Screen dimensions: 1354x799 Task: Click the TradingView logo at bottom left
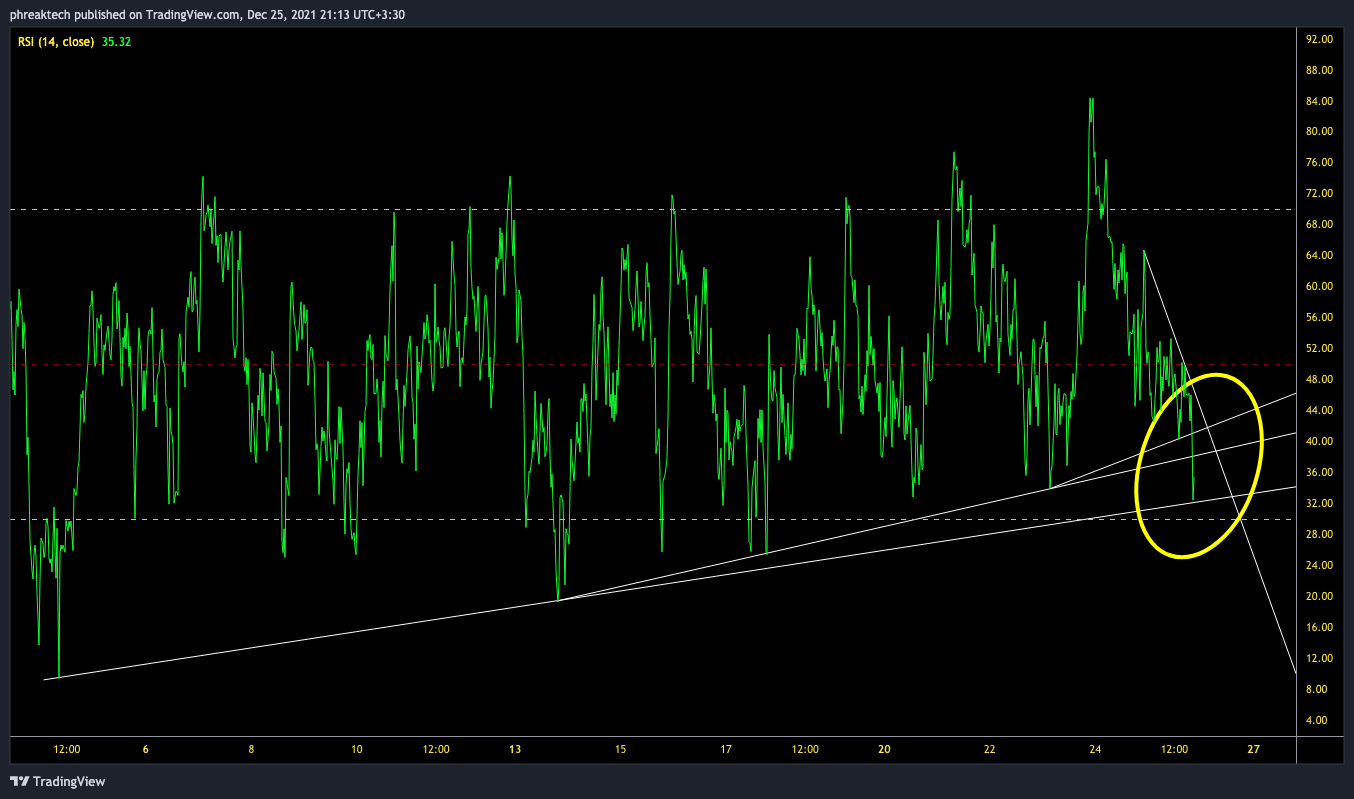pyautogui.click(x=58, y=781)
